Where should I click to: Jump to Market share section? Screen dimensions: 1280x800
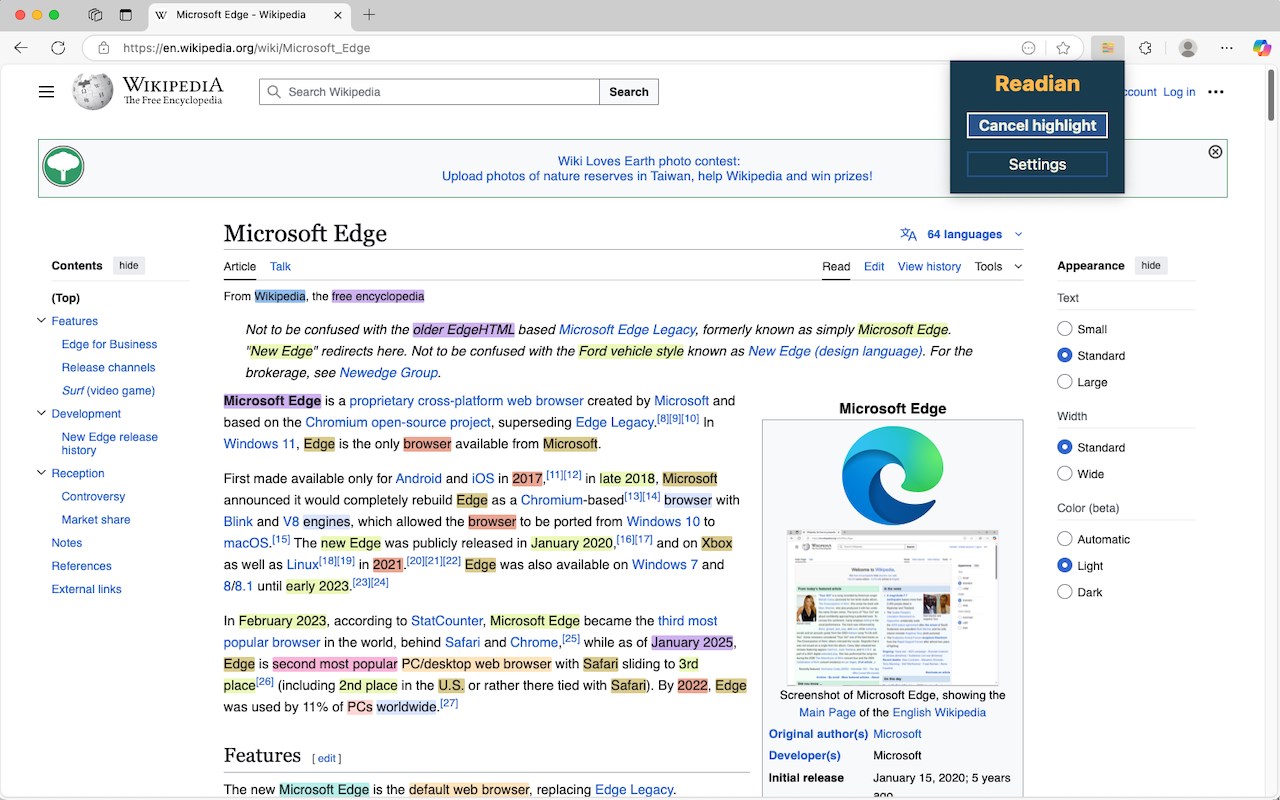pyautogui.click(x=96, y=519)
